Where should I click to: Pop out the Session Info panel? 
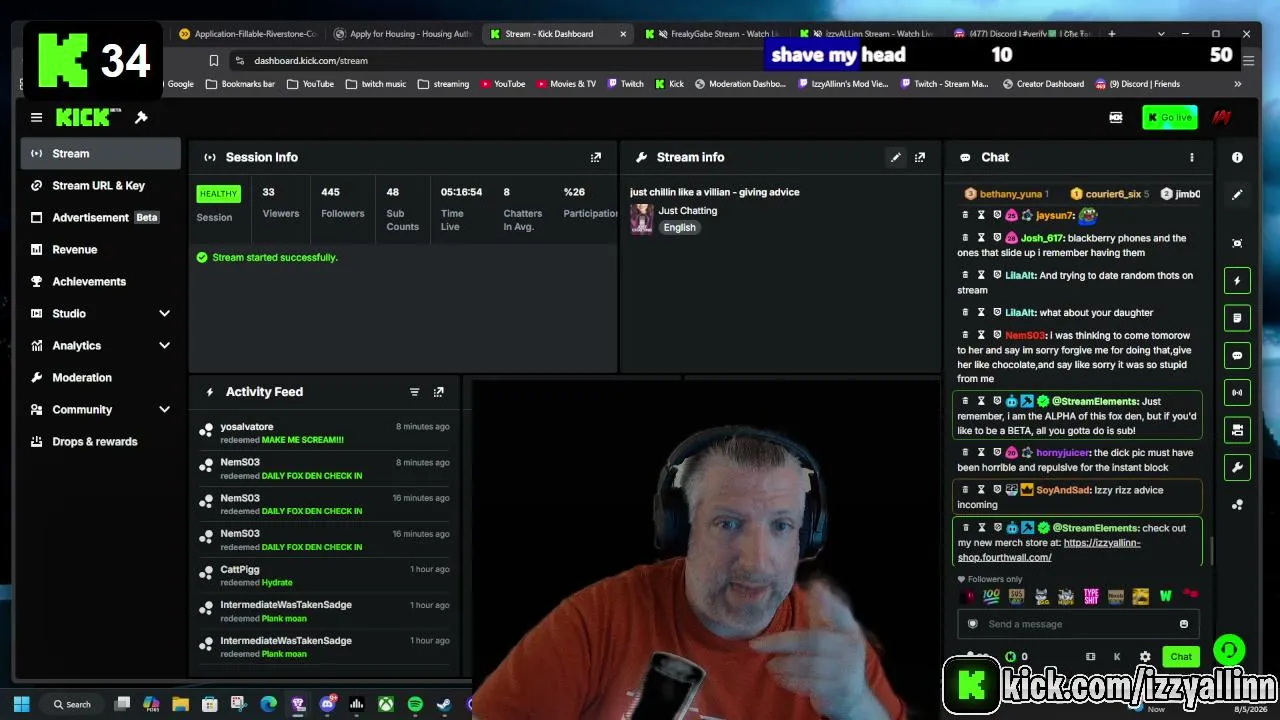click(x=596, y=157)
